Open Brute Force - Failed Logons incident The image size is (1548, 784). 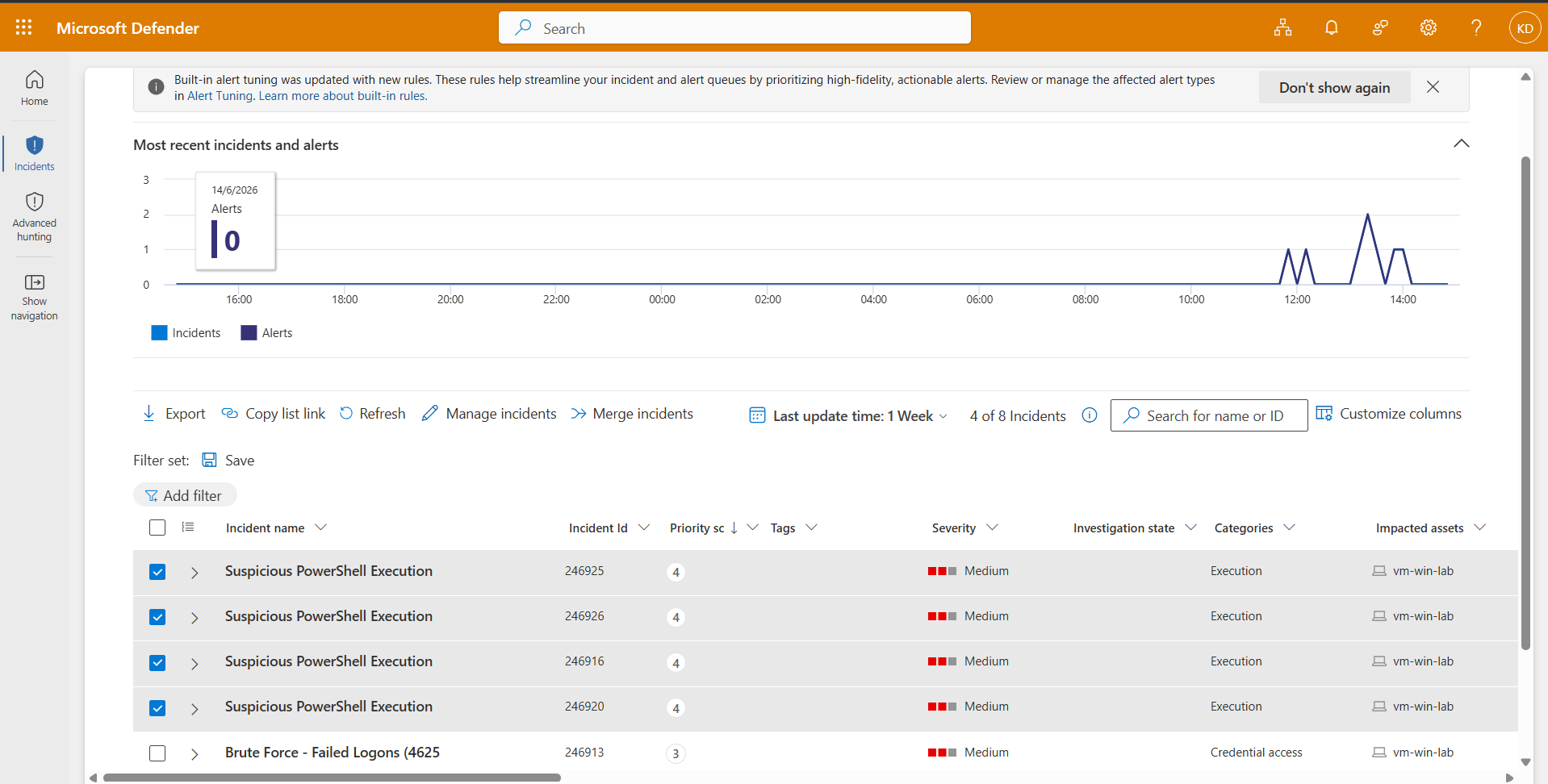click(x=333, y=753)
